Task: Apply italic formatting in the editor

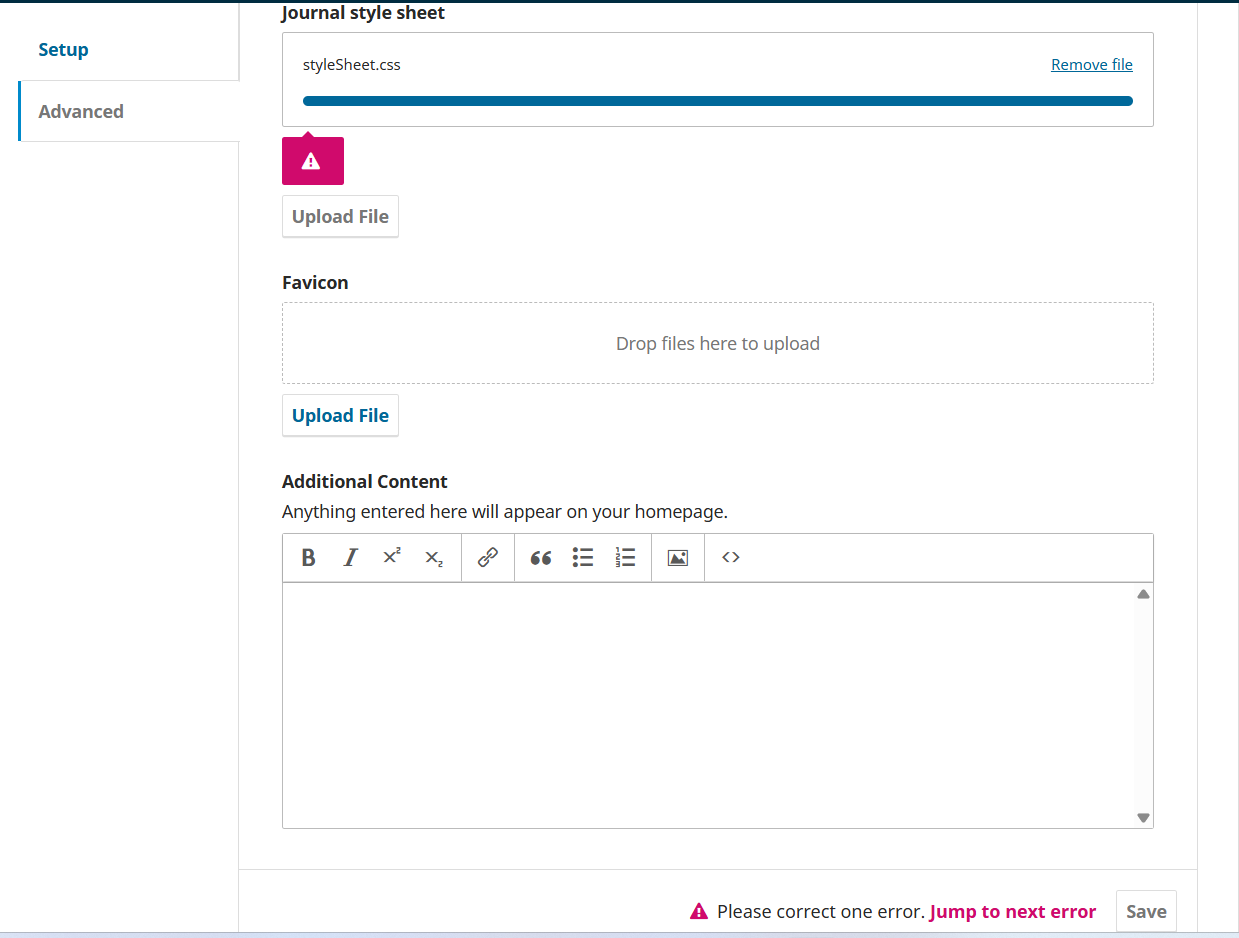Action: [350, 558]
